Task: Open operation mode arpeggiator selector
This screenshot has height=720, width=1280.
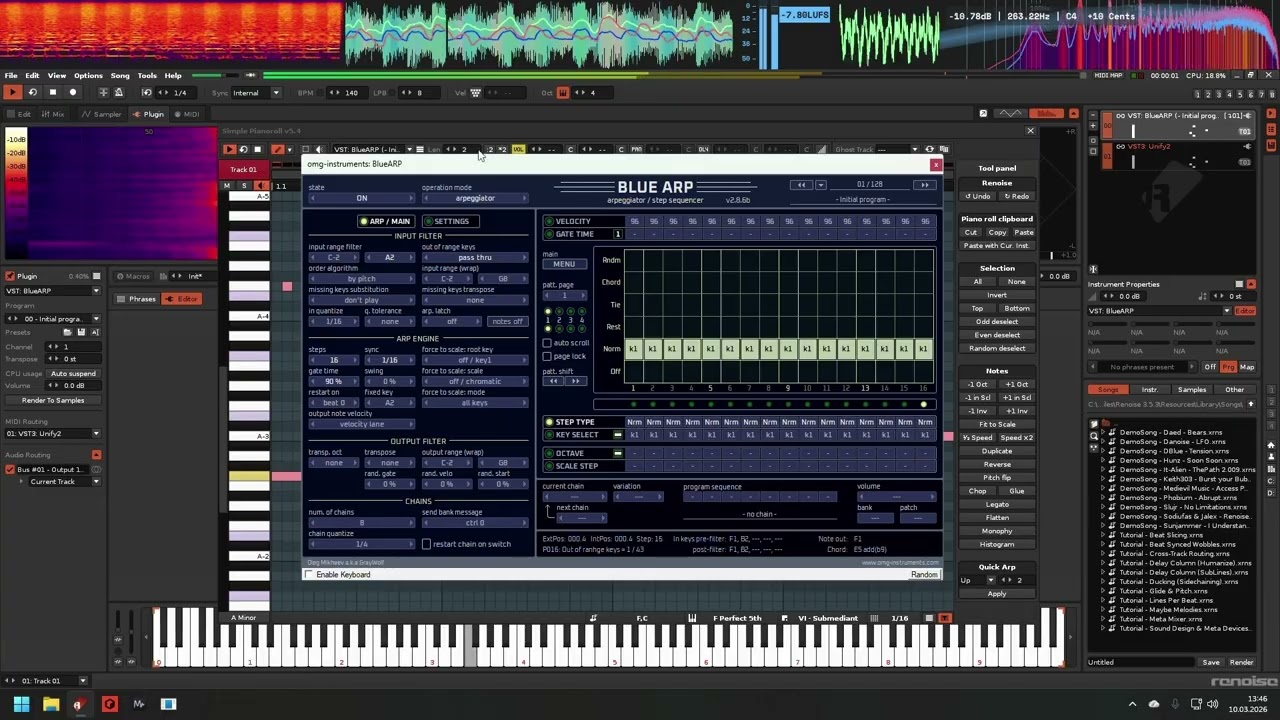Action: [x=475, y=198]
